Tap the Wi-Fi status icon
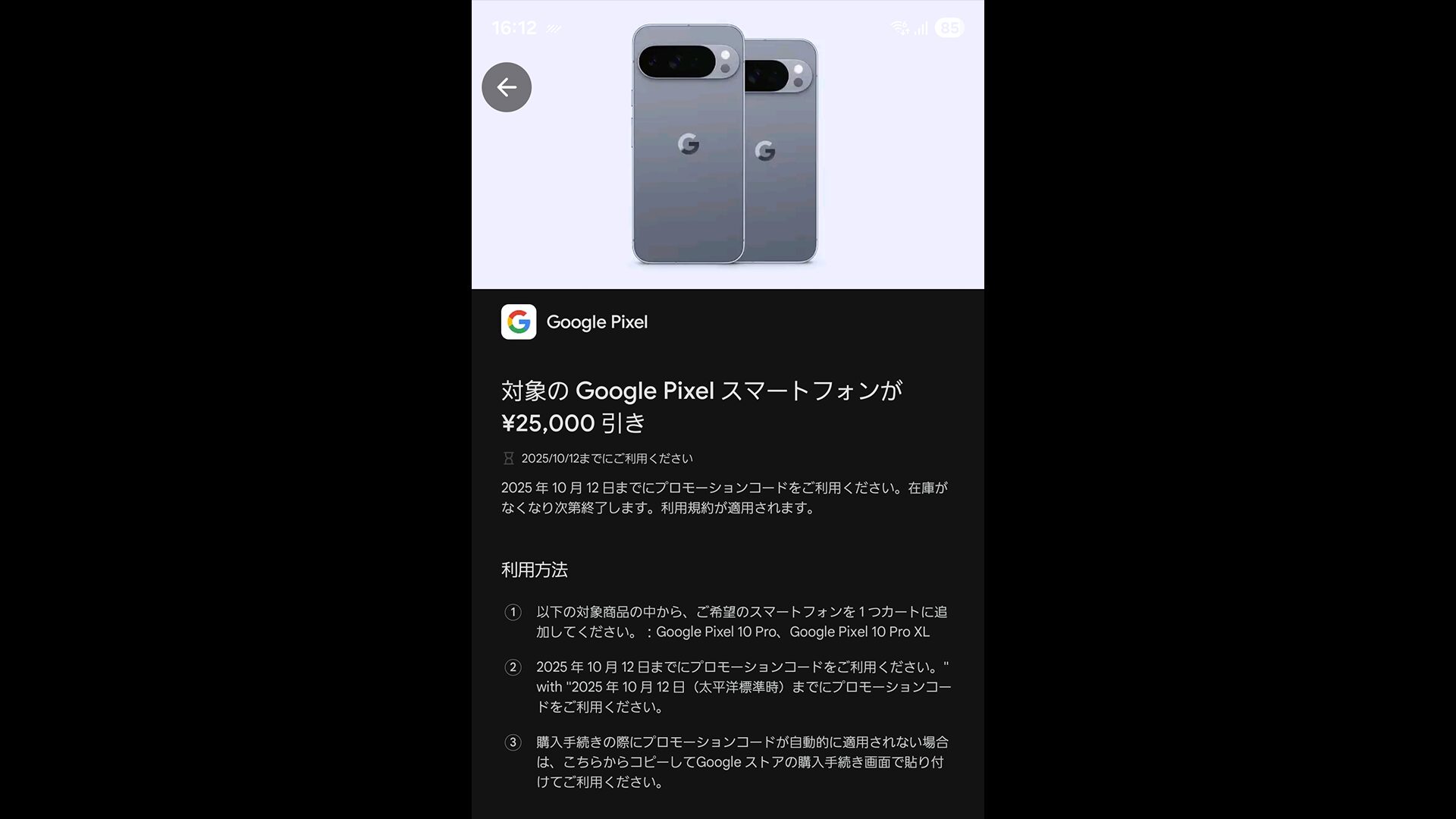 (x=900, y=28)
